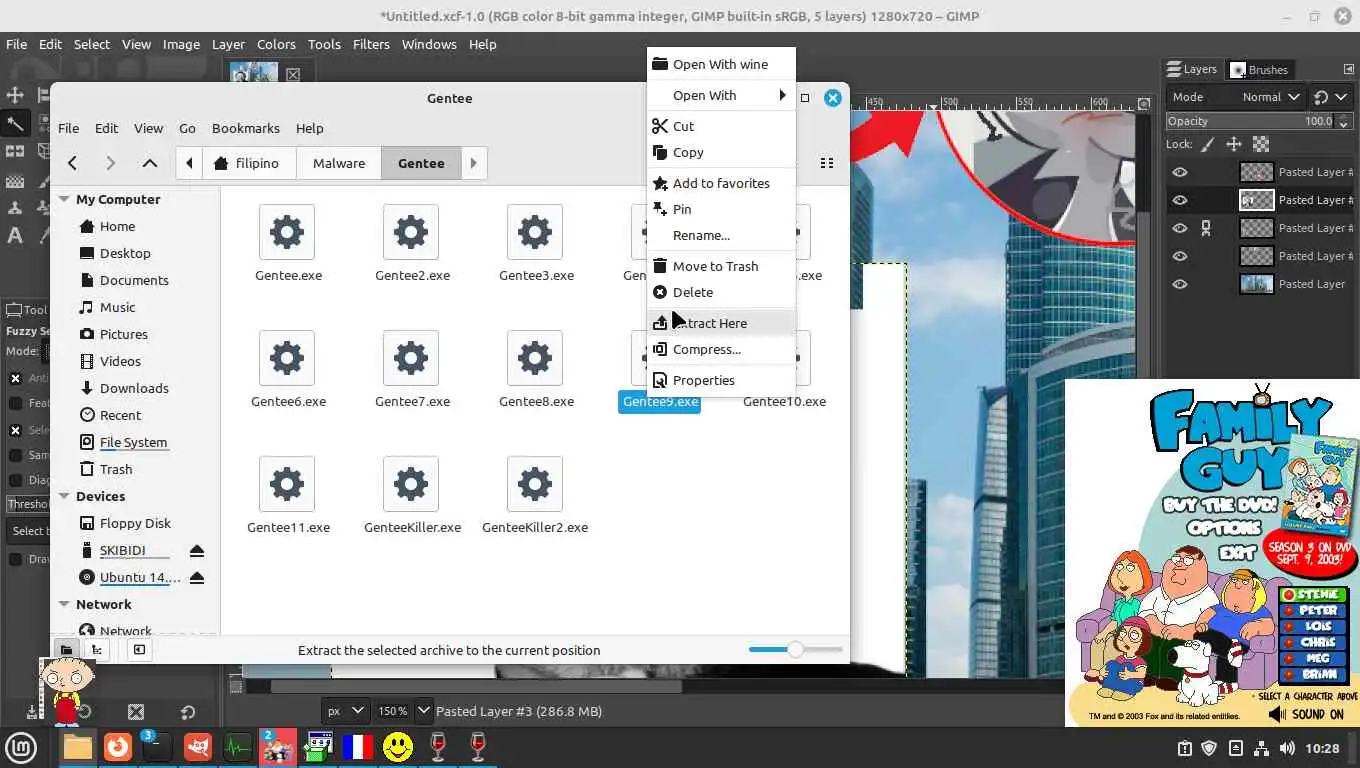The width and height of the screenshot is (1360, 768).
Task: Click OPTIONS in Family Guy popup
Action: tap(1225, 527)
